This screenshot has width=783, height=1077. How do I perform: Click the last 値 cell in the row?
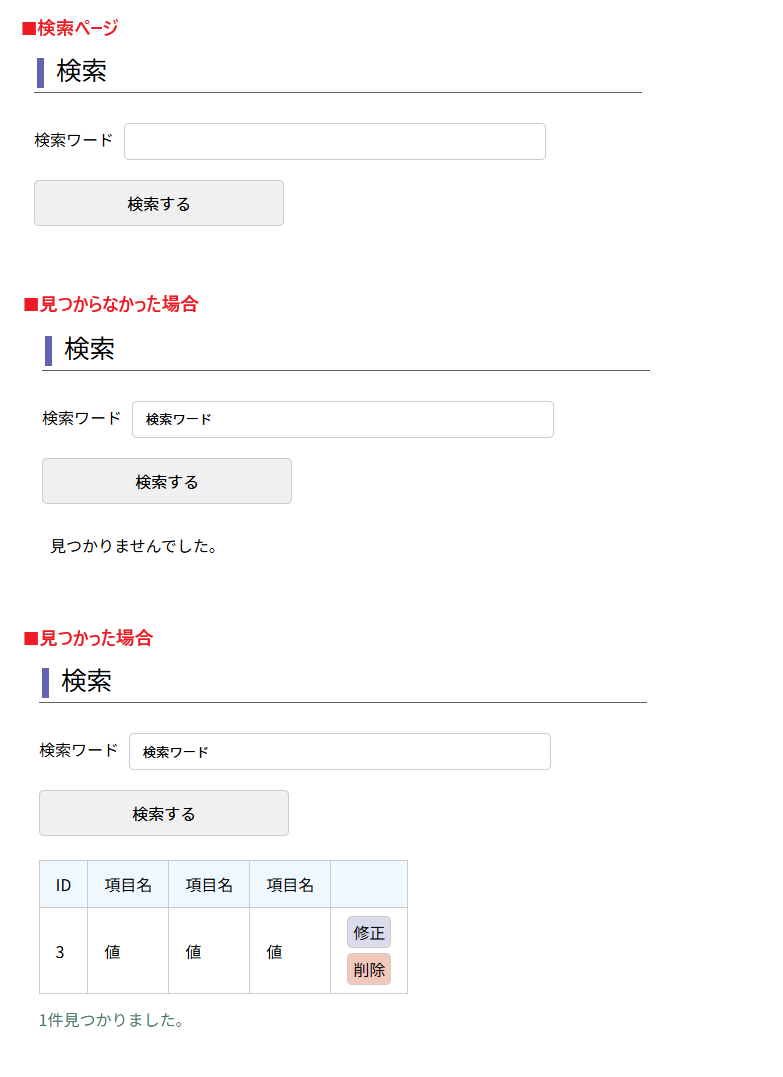(x=274, y=952)
